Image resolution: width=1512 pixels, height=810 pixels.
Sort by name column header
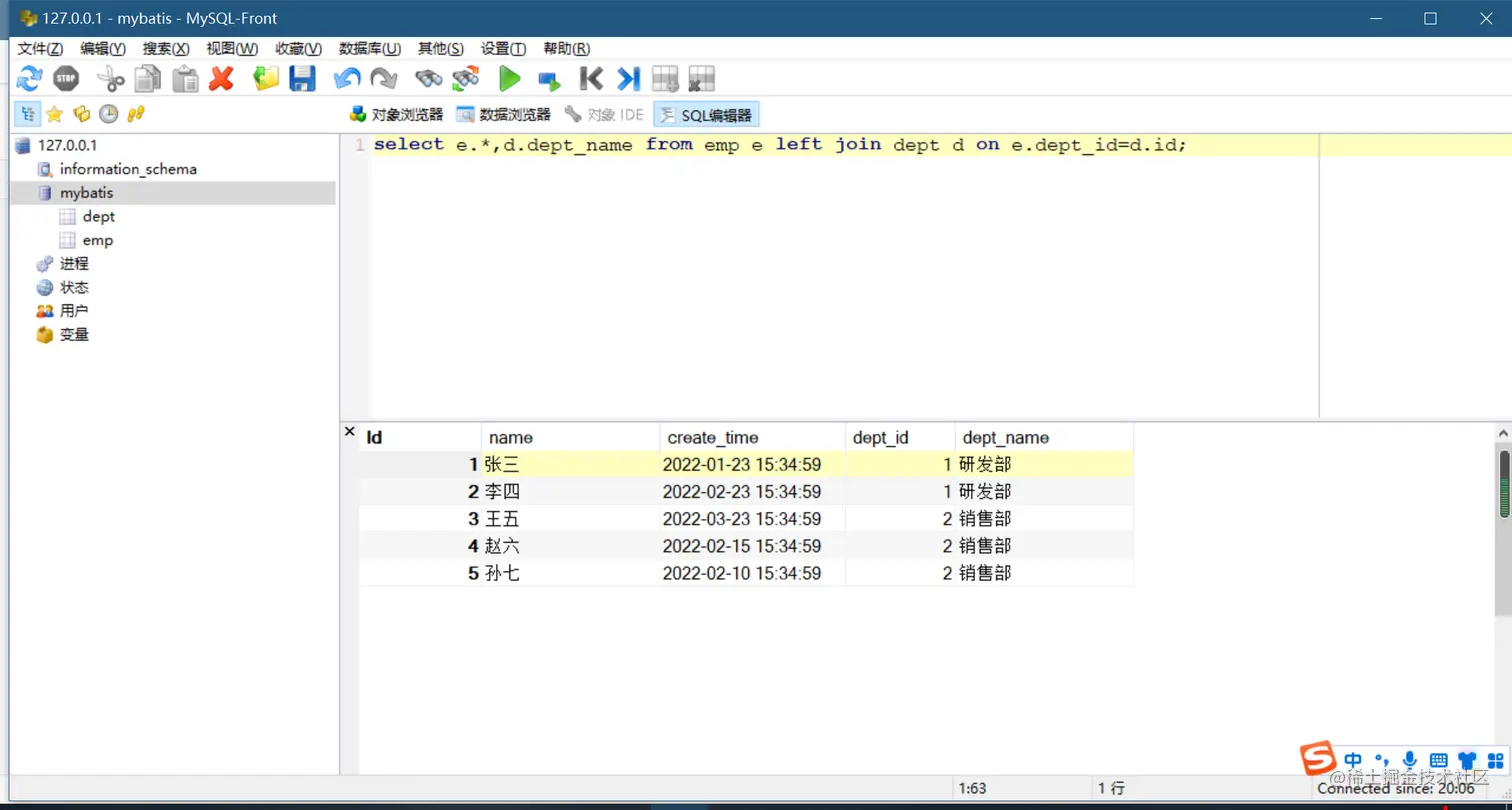pos(571,437)
